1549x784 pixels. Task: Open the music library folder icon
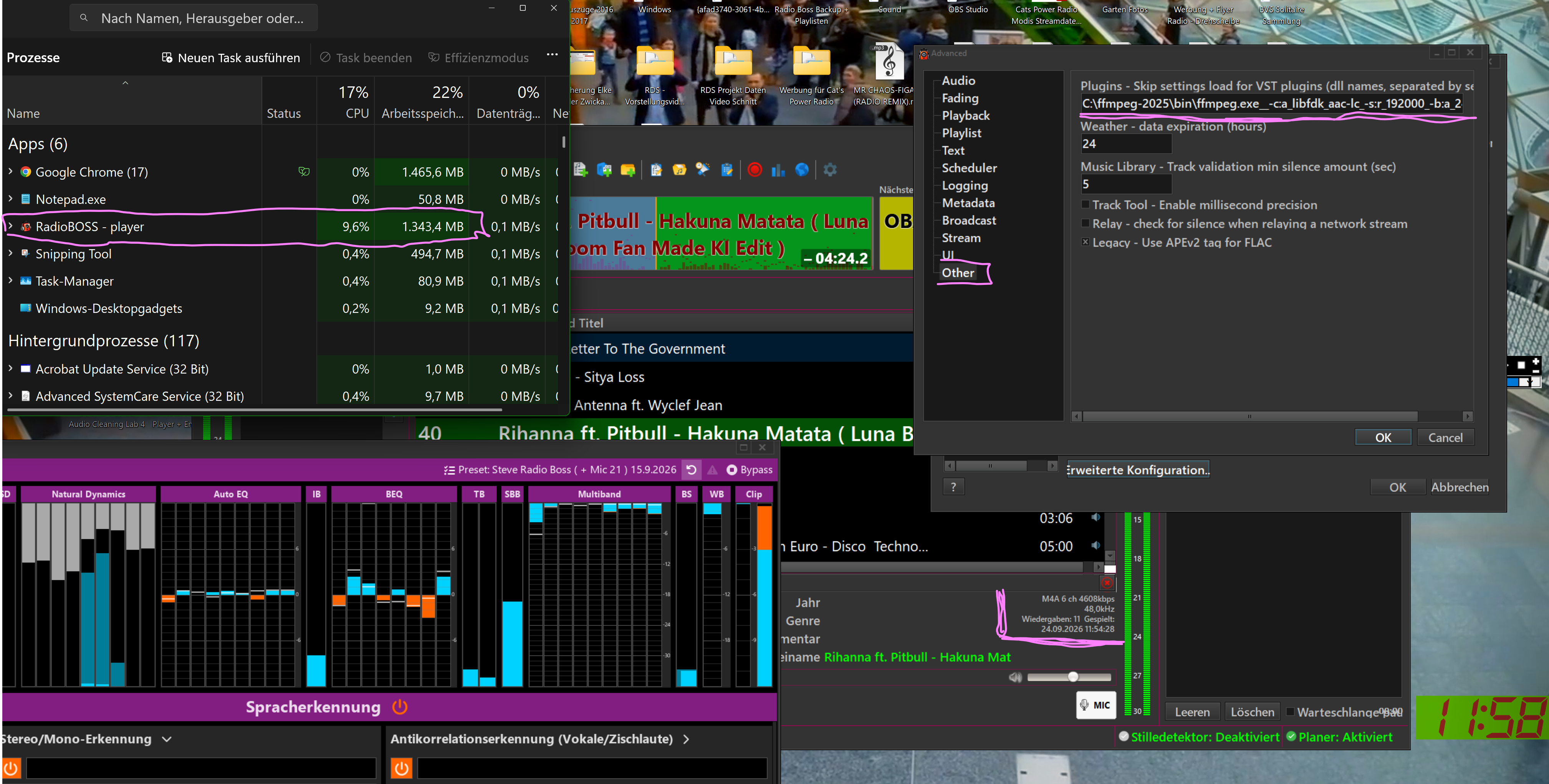(680, 170)
